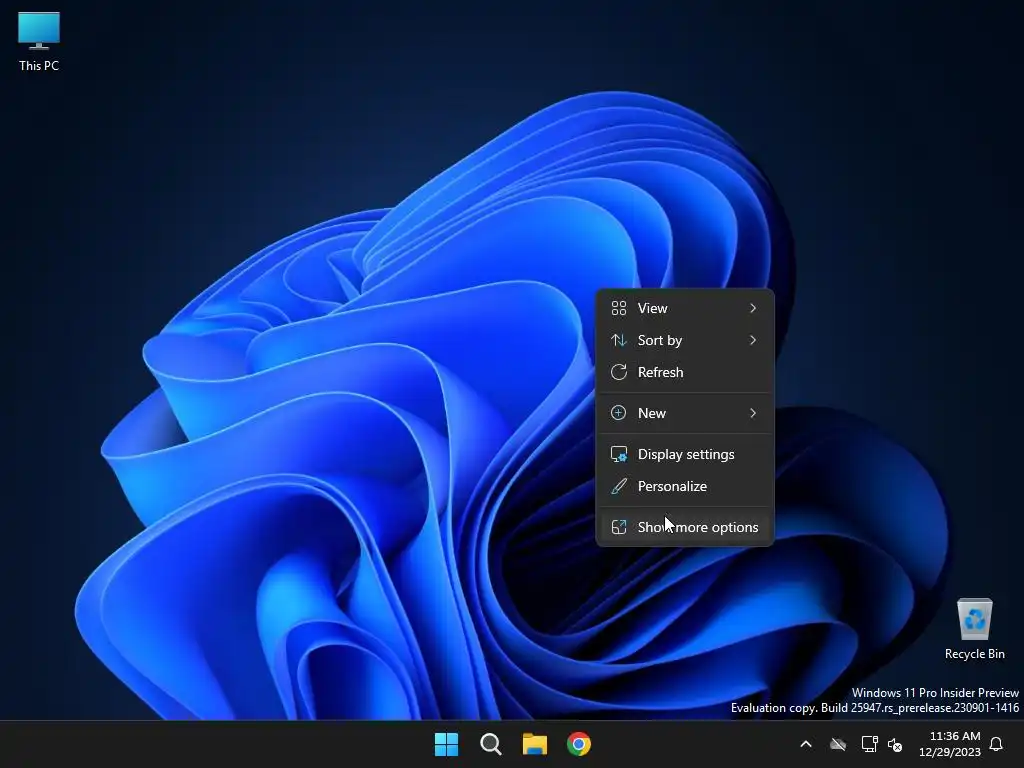This screenshot has width=1024, height=768.
Task: Show hidden system tray icons chevron
Action: click(x=806, y=744)
